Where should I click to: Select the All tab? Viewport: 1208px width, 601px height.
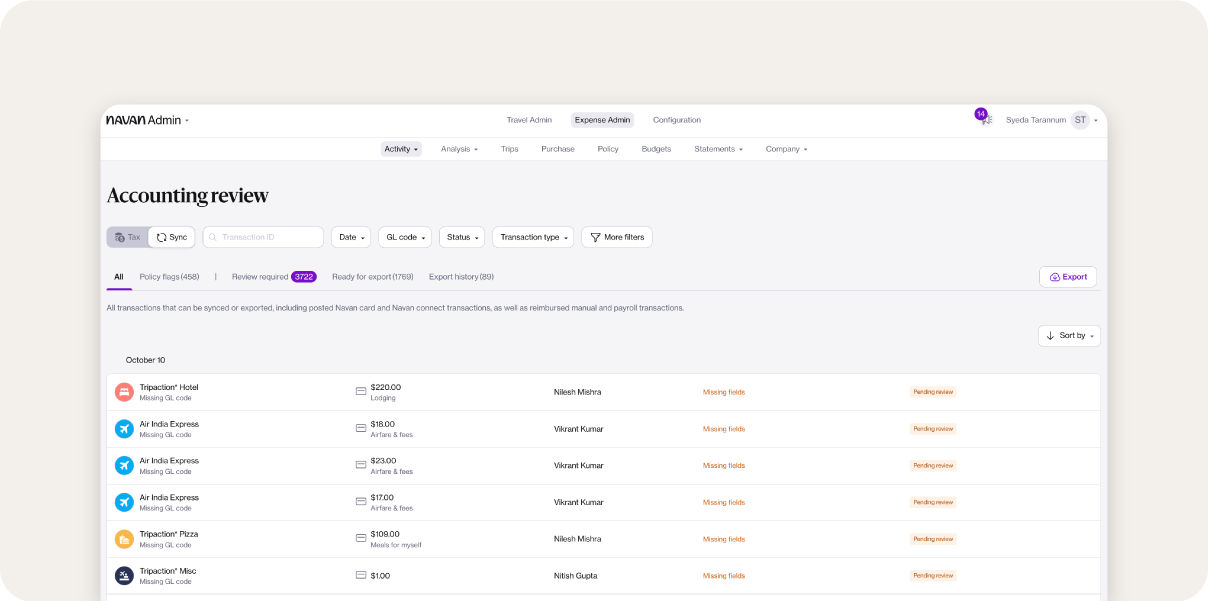[x=119, y=277]
